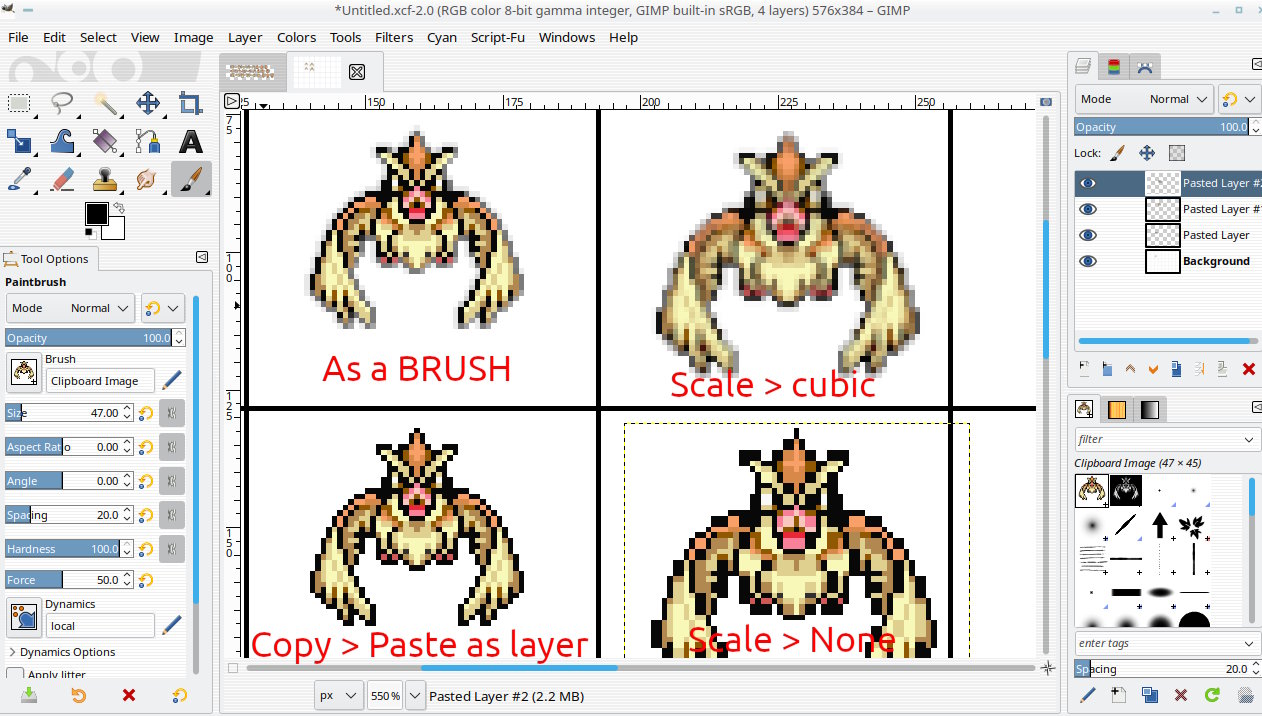Hide the Background layer eye icon
Screen dimensions: 1262x716
[x=1088, y=261]
